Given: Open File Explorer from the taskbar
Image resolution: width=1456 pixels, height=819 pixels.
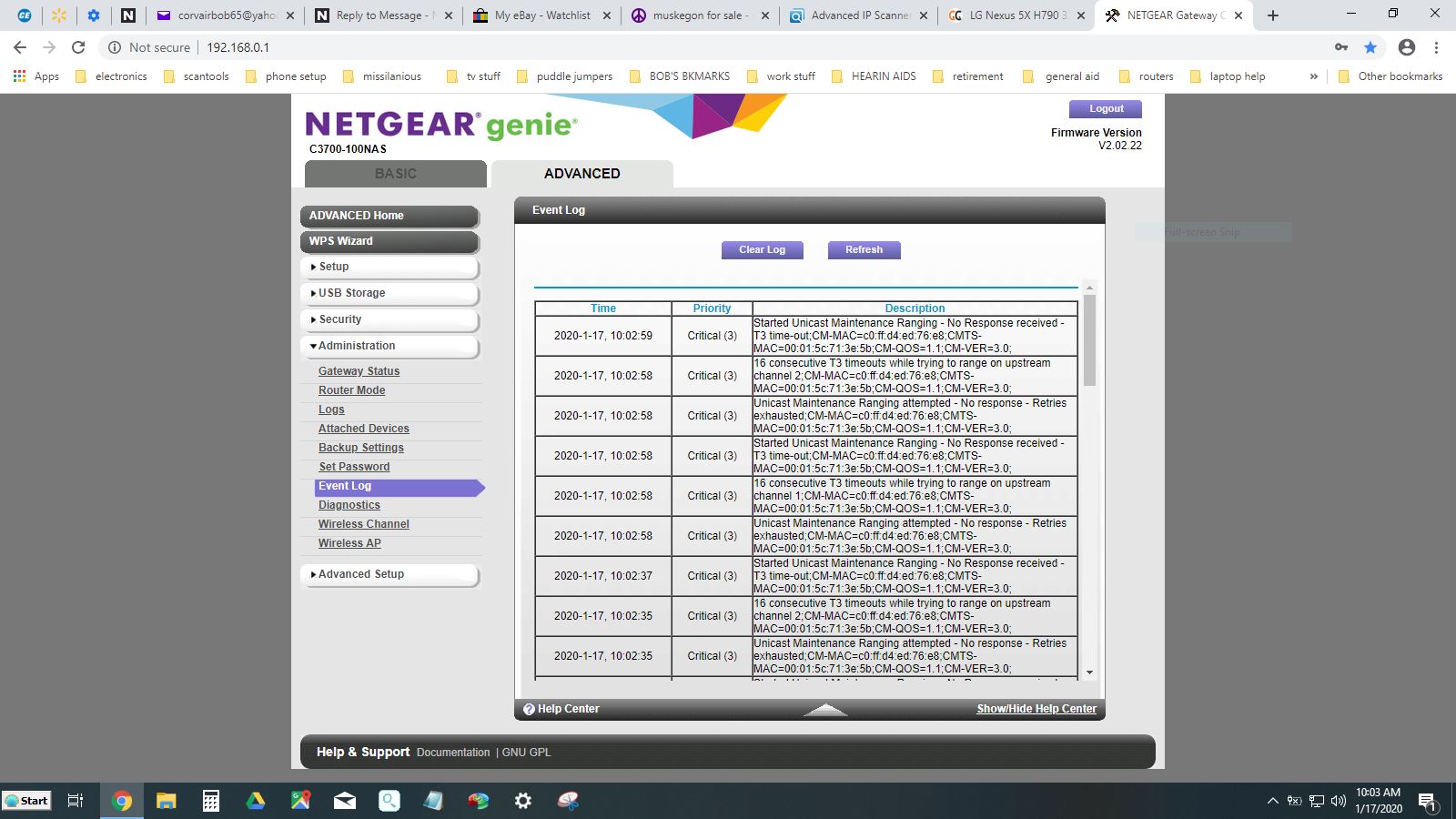Looking at the screenshot, I should tap(166, 801).
